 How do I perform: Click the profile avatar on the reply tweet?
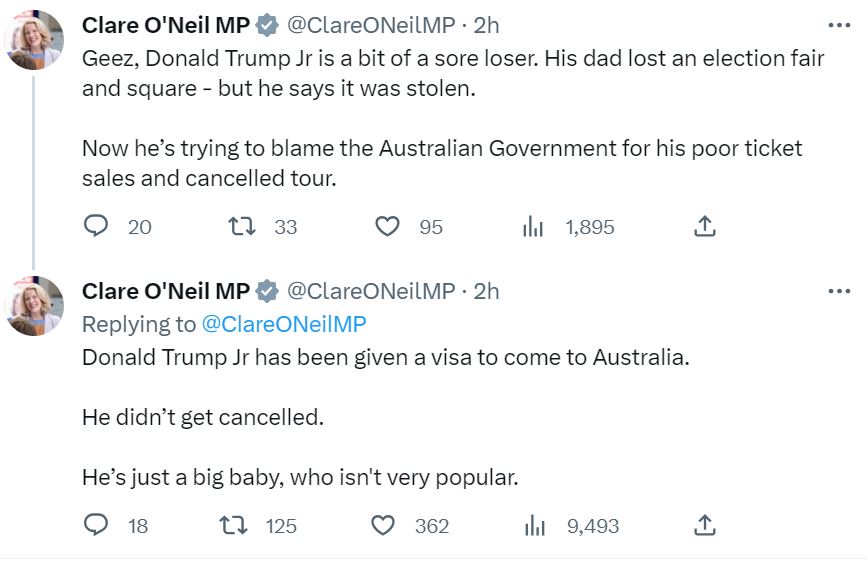click(x=35, y=306)
